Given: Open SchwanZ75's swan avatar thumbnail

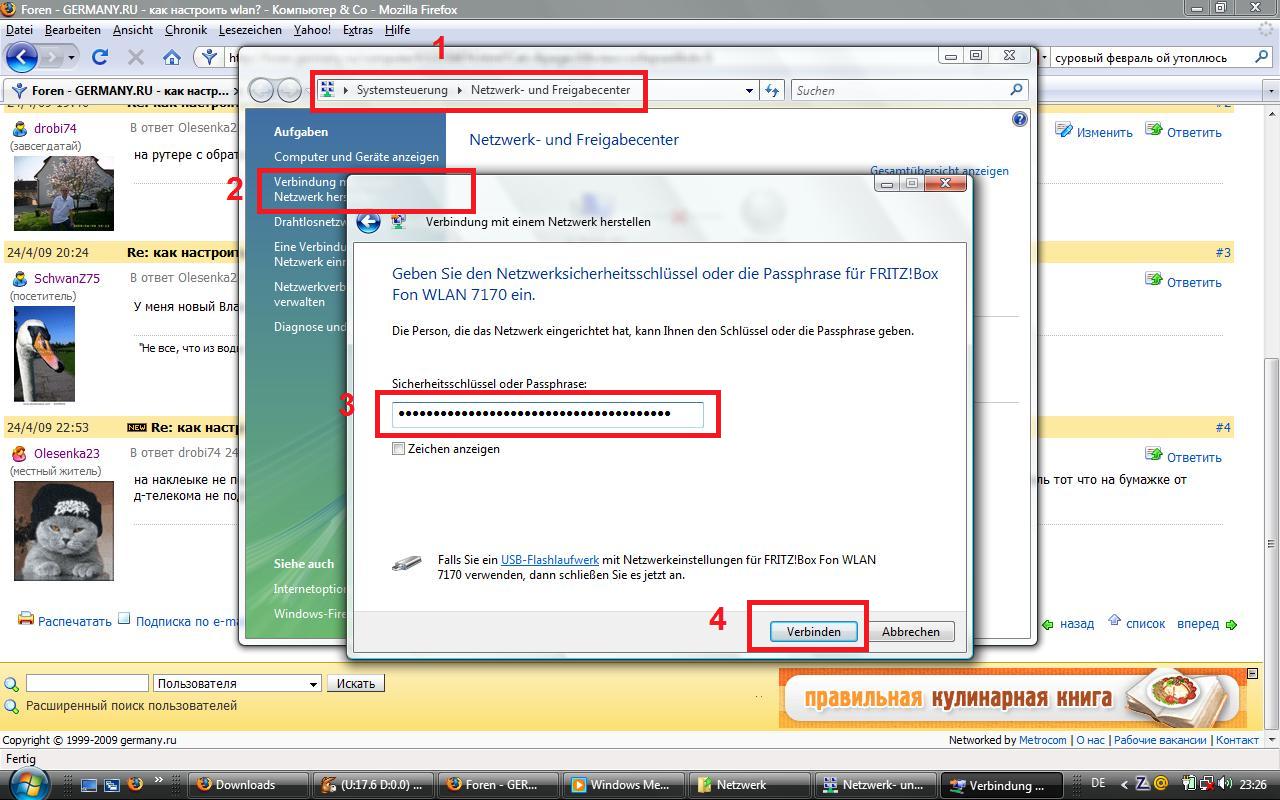Looking at the screenshot, I should tap(44, 354).
